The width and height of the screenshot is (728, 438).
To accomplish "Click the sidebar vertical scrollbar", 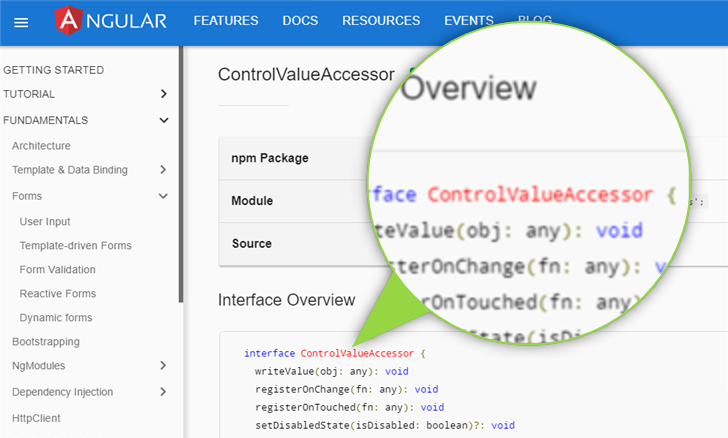I will pos(181,174).
